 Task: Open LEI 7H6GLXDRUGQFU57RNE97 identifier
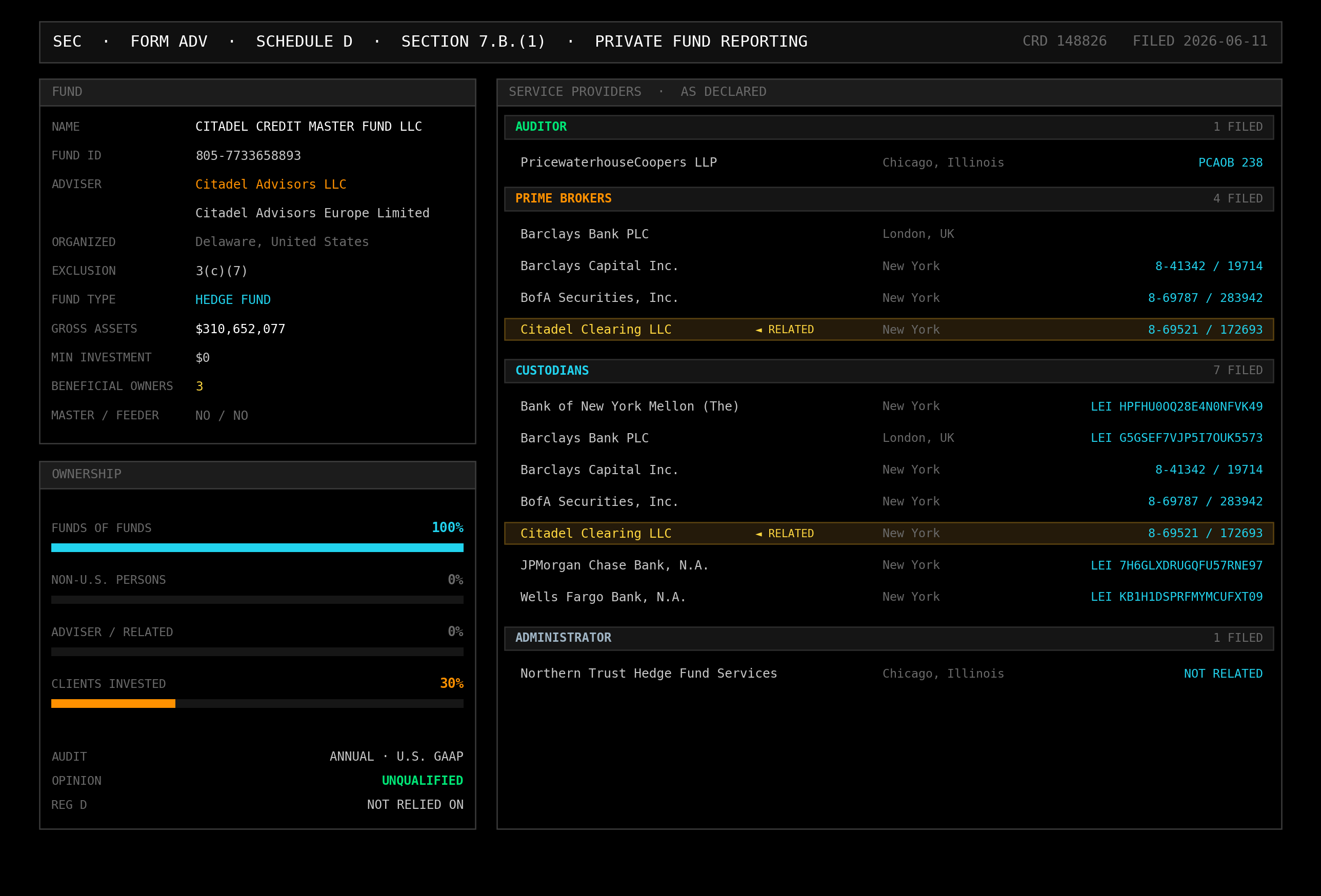pyautogui.click(x=1176, y=565)
